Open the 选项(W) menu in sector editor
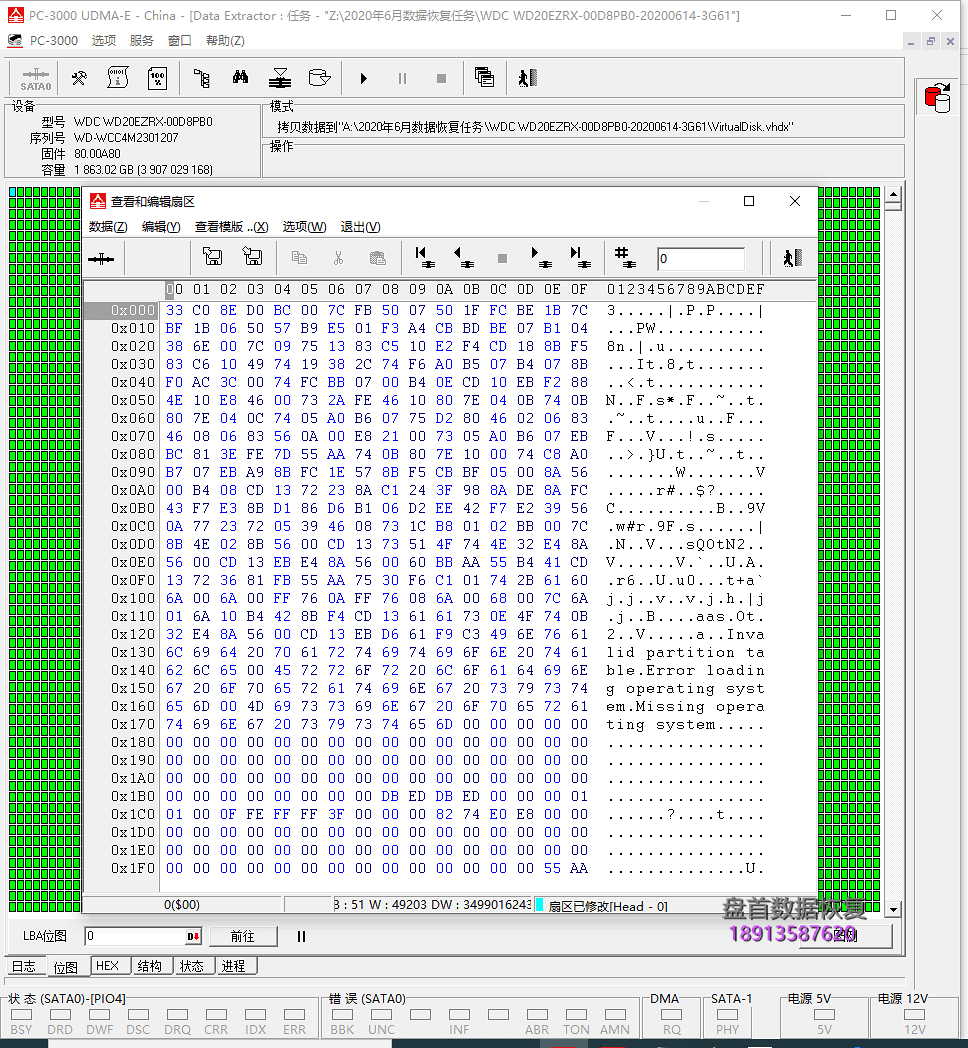 click(304, 227)
